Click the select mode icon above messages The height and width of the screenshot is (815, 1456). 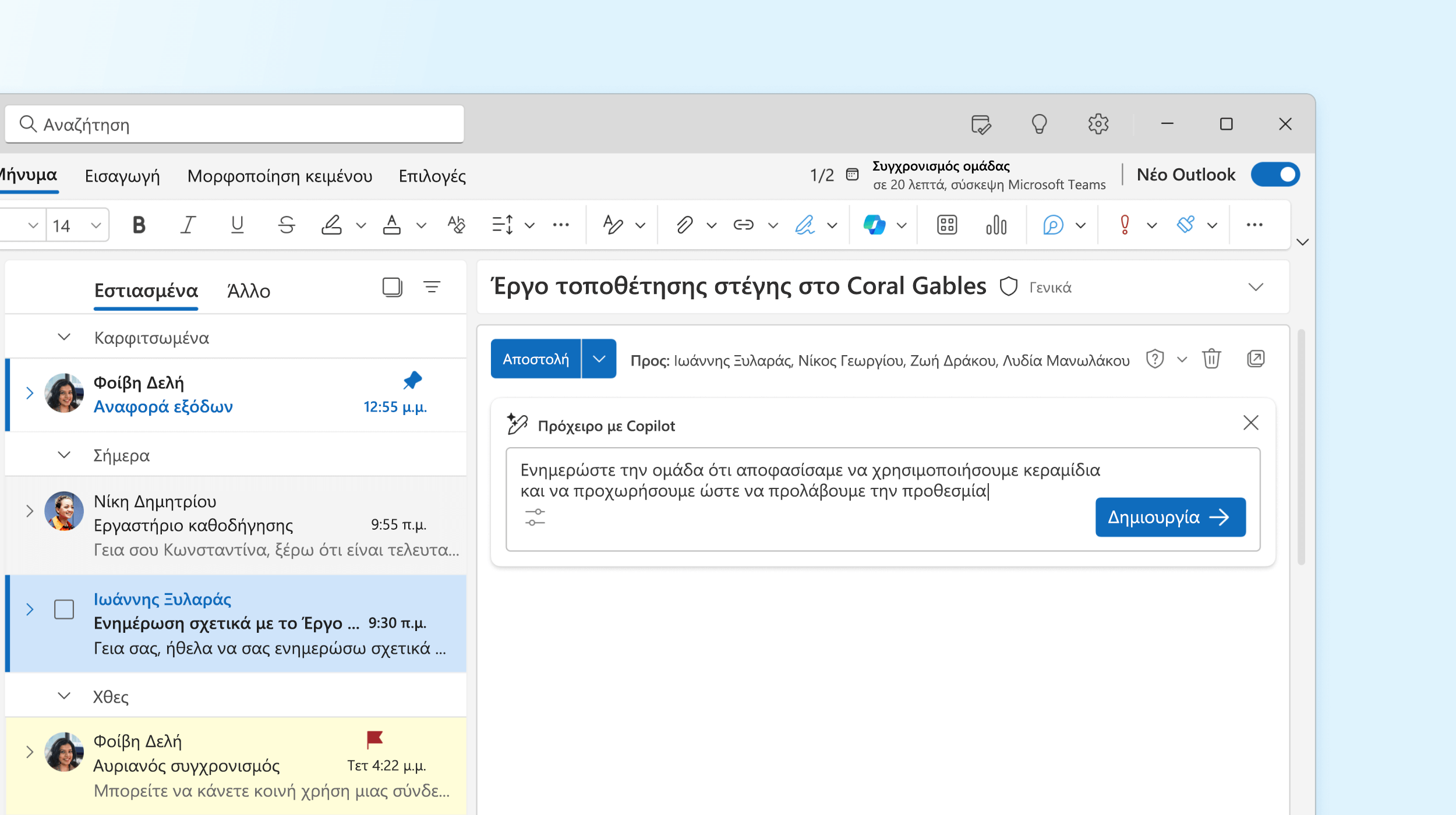393,287
